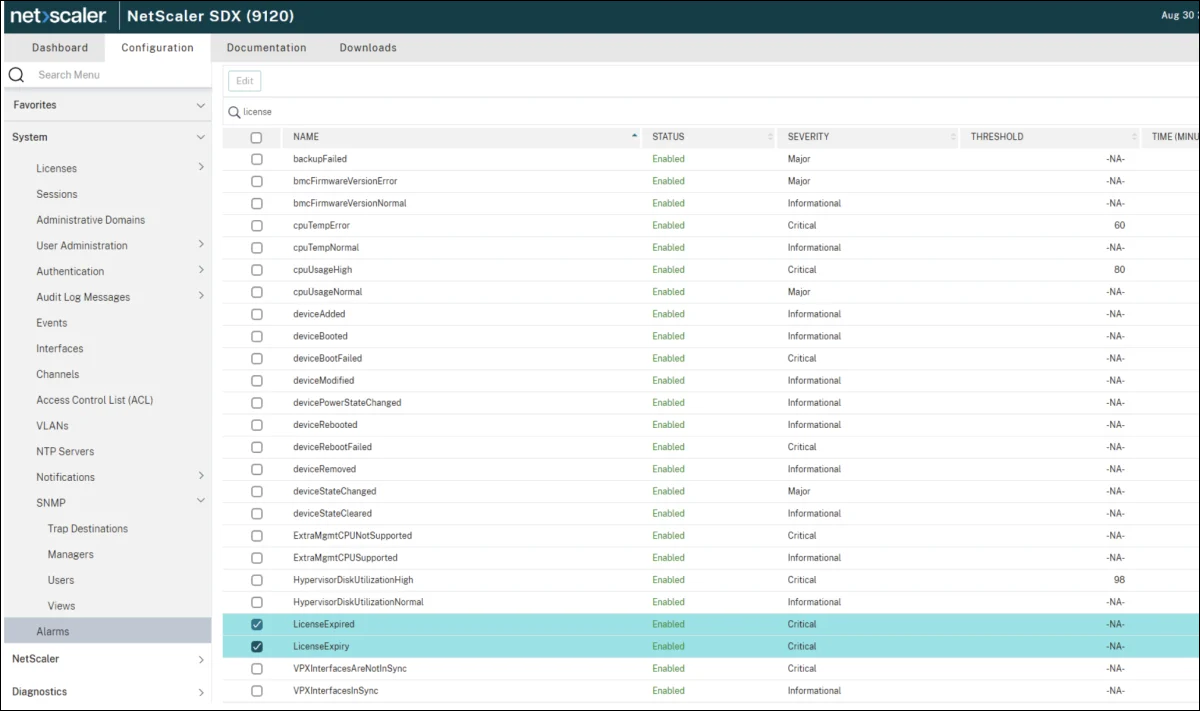1200x711 pixels.
Task: Expand the Authentication submenu arrow
Action: pyautogui.click(x=201, y=270)
